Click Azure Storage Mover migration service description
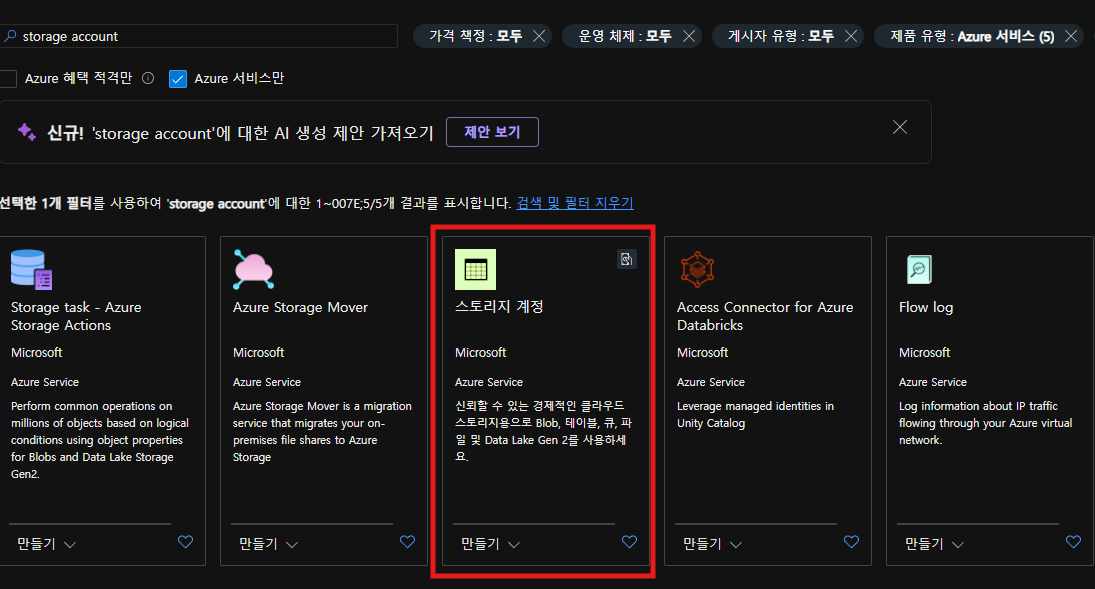The image size is (1095, 589). pyautogui.click(x=322, y=431)
